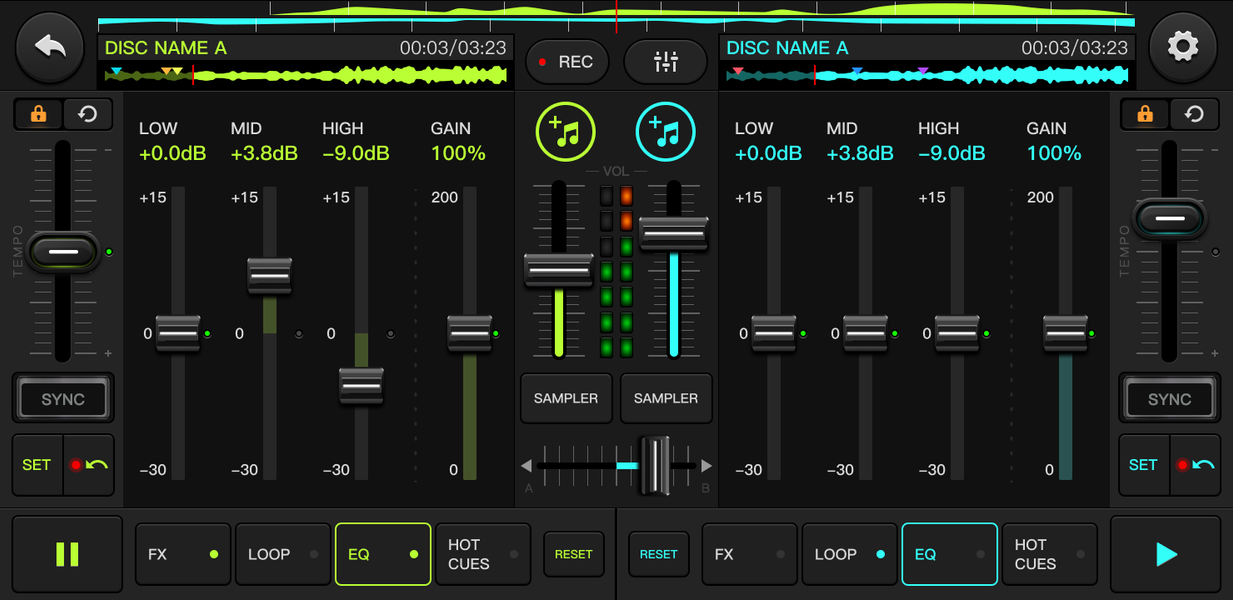Tap the back arrow icon
The image size is (1233, 600).
click(x=49, y=46)
